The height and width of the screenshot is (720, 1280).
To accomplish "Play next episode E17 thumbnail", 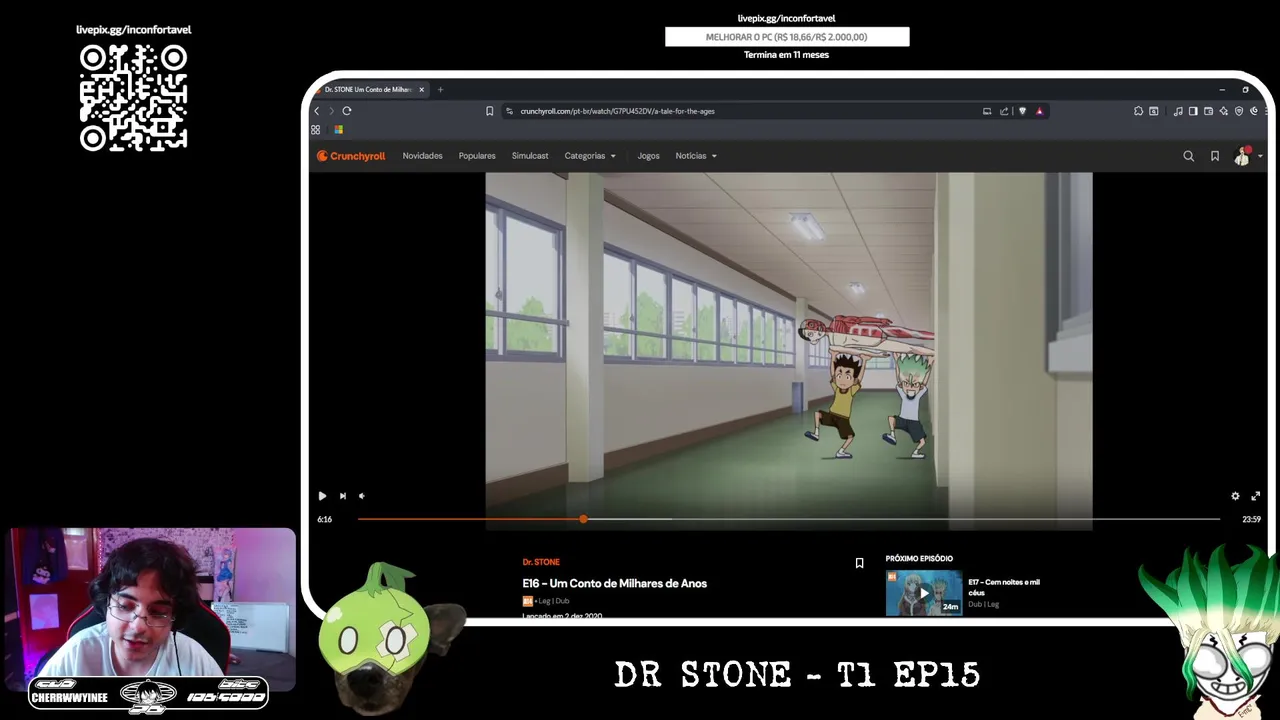I will tap(924, 593).
